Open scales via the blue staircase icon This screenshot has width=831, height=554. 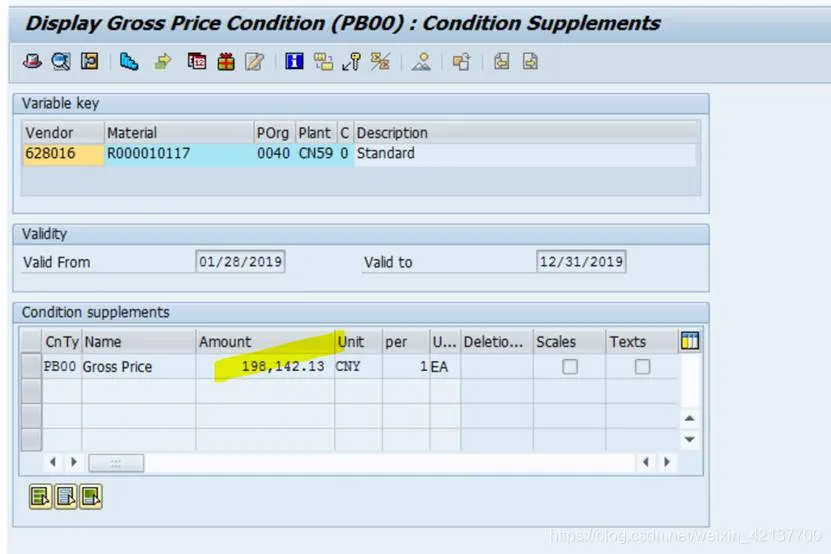129,61
